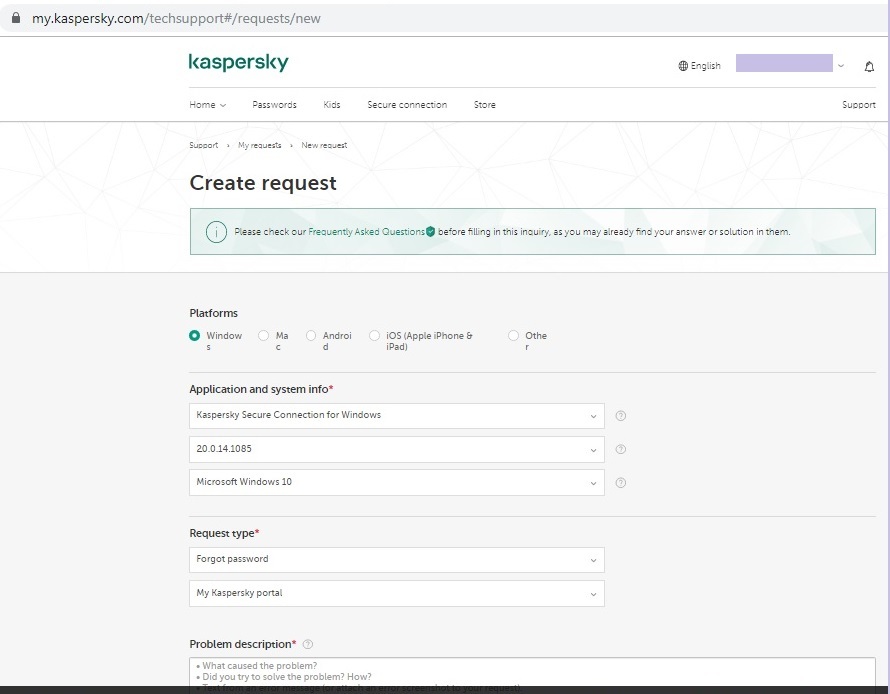Image resolution: width=890 pixels, height=694 pixels.
Task: Open the Secure connection menu item
Action: point(407,105)
